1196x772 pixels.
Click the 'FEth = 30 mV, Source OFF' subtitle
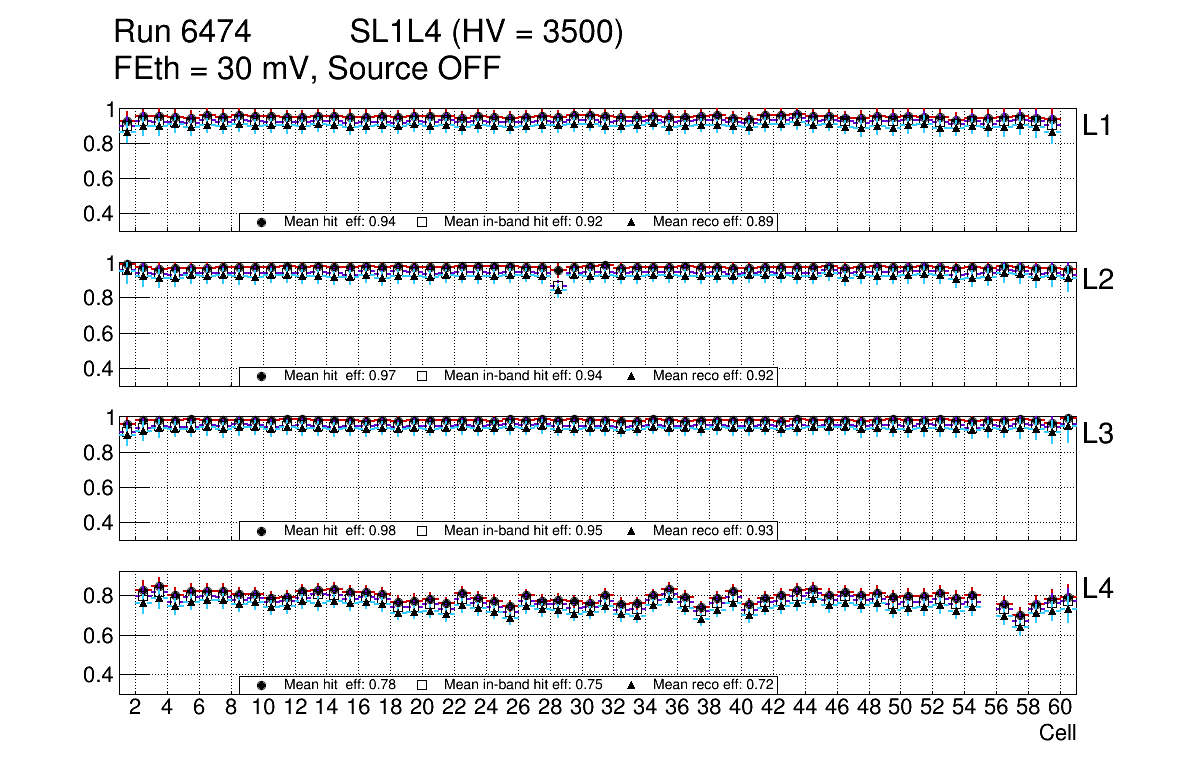pyautogui.click(x=307, y=69)
